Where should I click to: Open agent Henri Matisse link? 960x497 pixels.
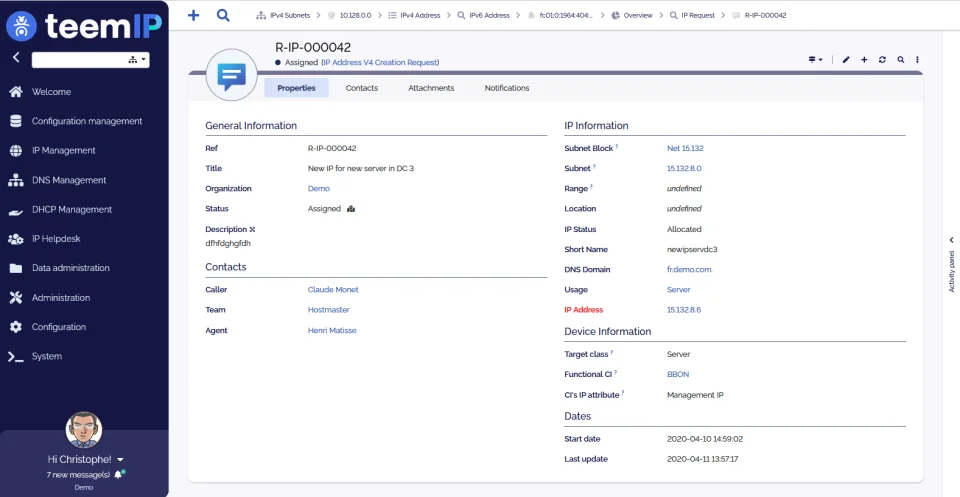pyautogui.click(x=332, y=331)
